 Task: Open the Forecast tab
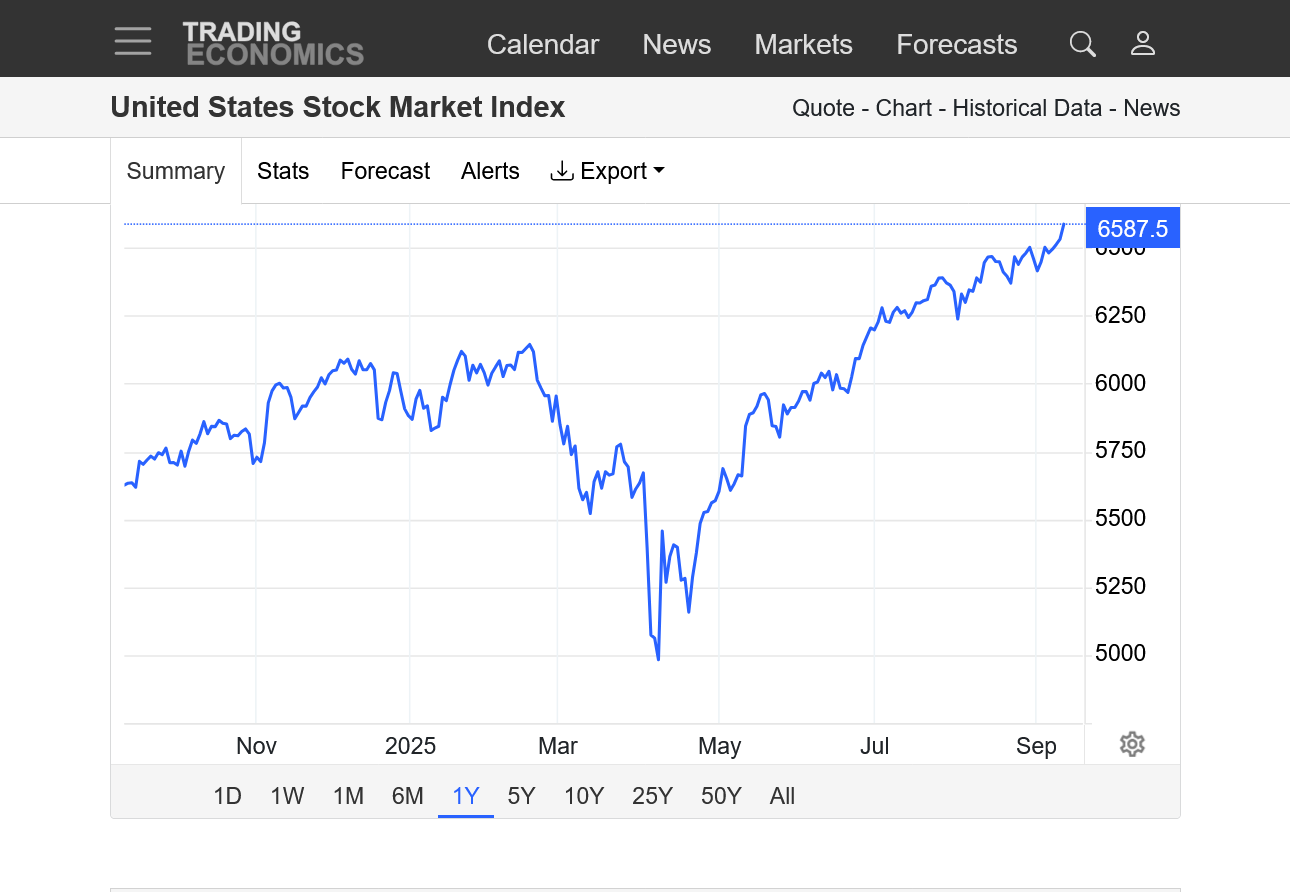[x=385, y=171]
